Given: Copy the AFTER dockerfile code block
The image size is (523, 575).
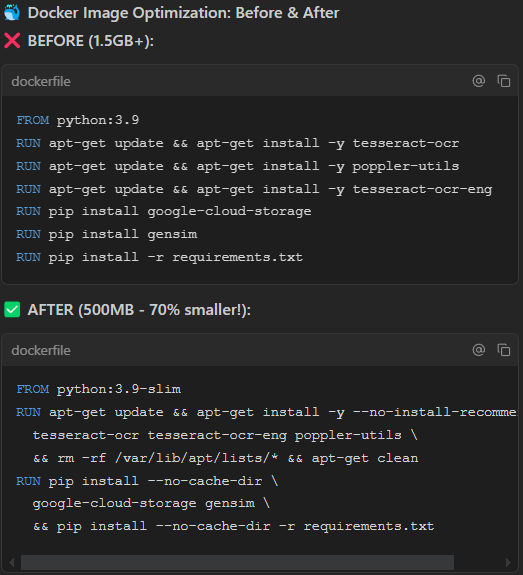Looking at the screenshot, I should (x=504, y=350).
